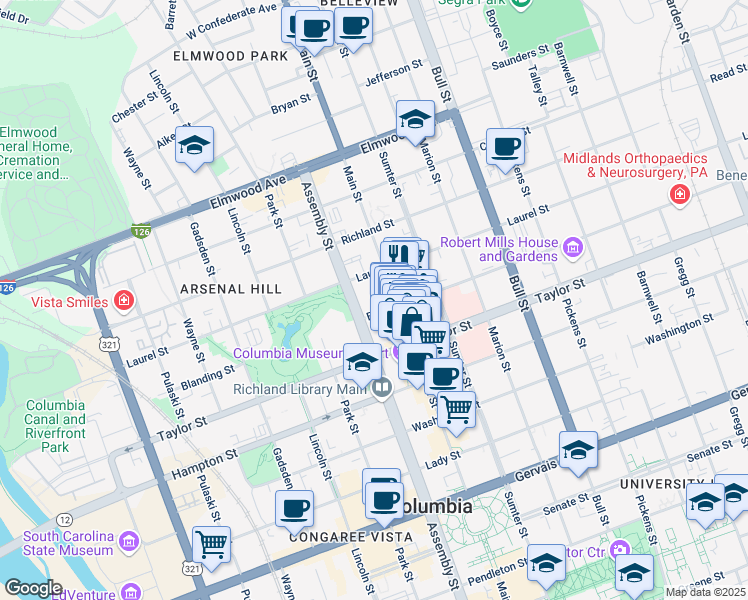The height and width of the screenshot is (600, 748).
Task: Click the I-126 highway shield on Elmwood Ave
Action: click(141, 232)
